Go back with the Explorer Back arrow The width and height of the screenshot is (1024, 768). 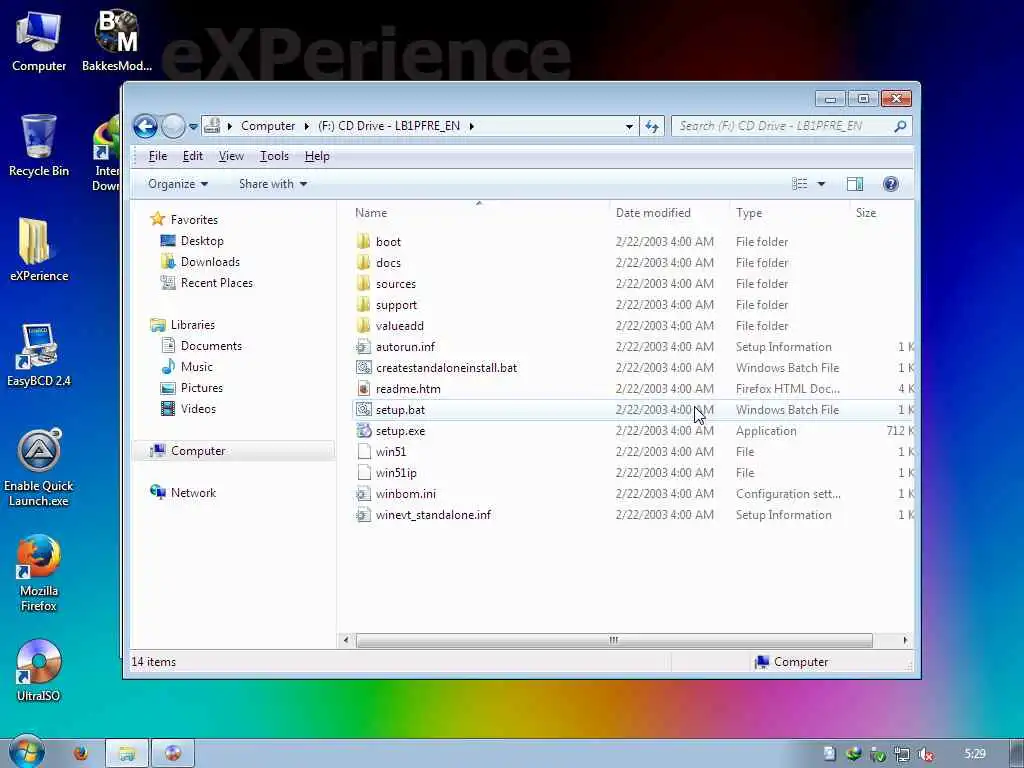coord(145,126)
